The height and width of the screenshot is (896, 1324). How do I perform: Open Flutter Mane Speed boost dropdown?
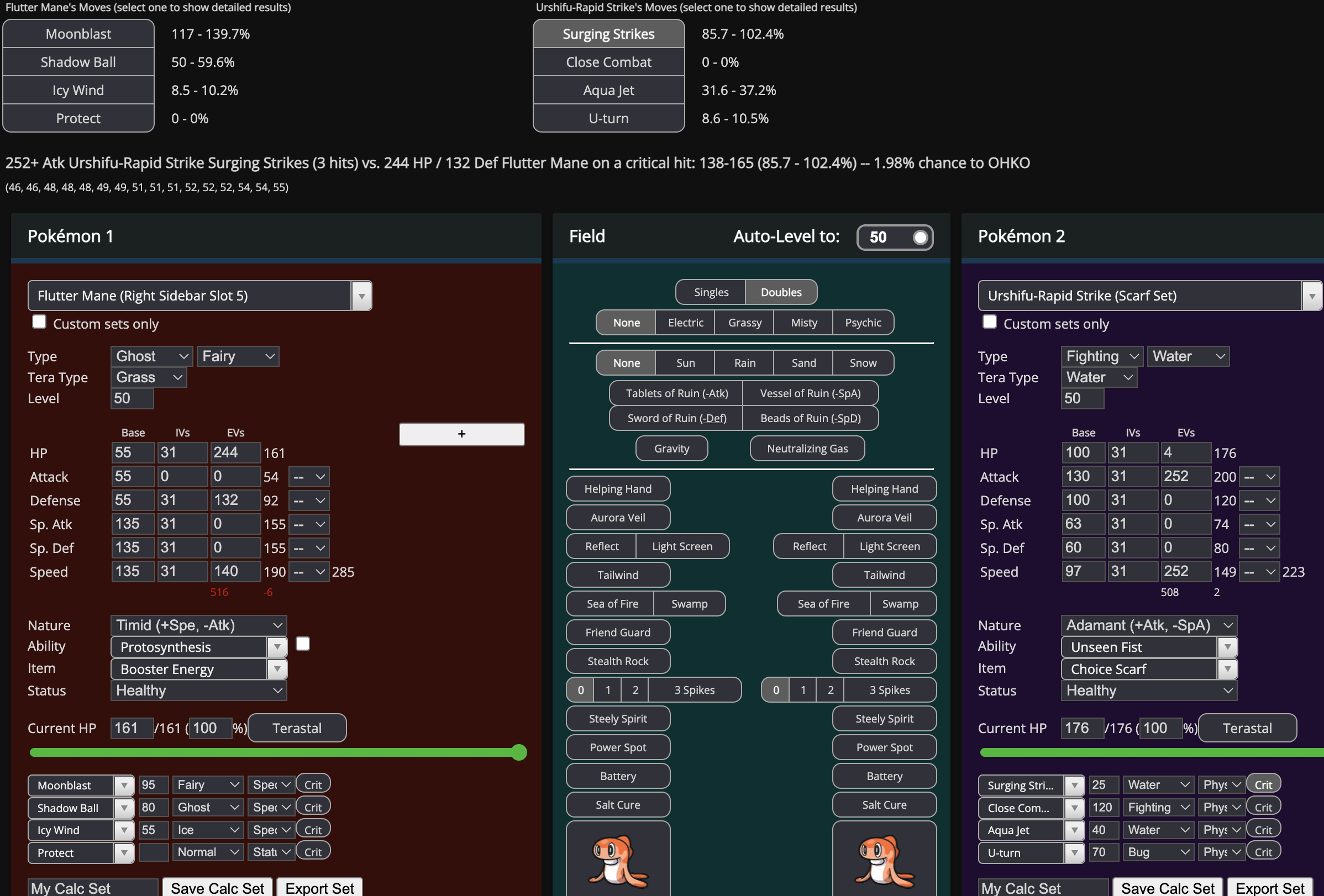click(309, 571)
